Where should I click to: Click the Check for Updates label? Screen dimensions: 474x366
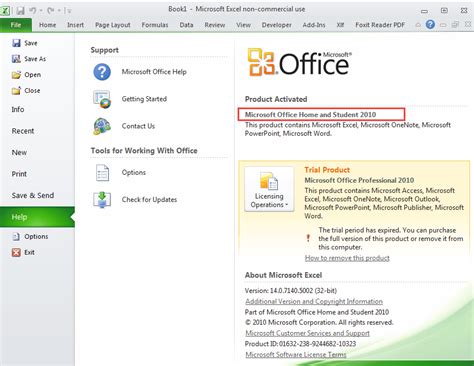coord(149,200)
